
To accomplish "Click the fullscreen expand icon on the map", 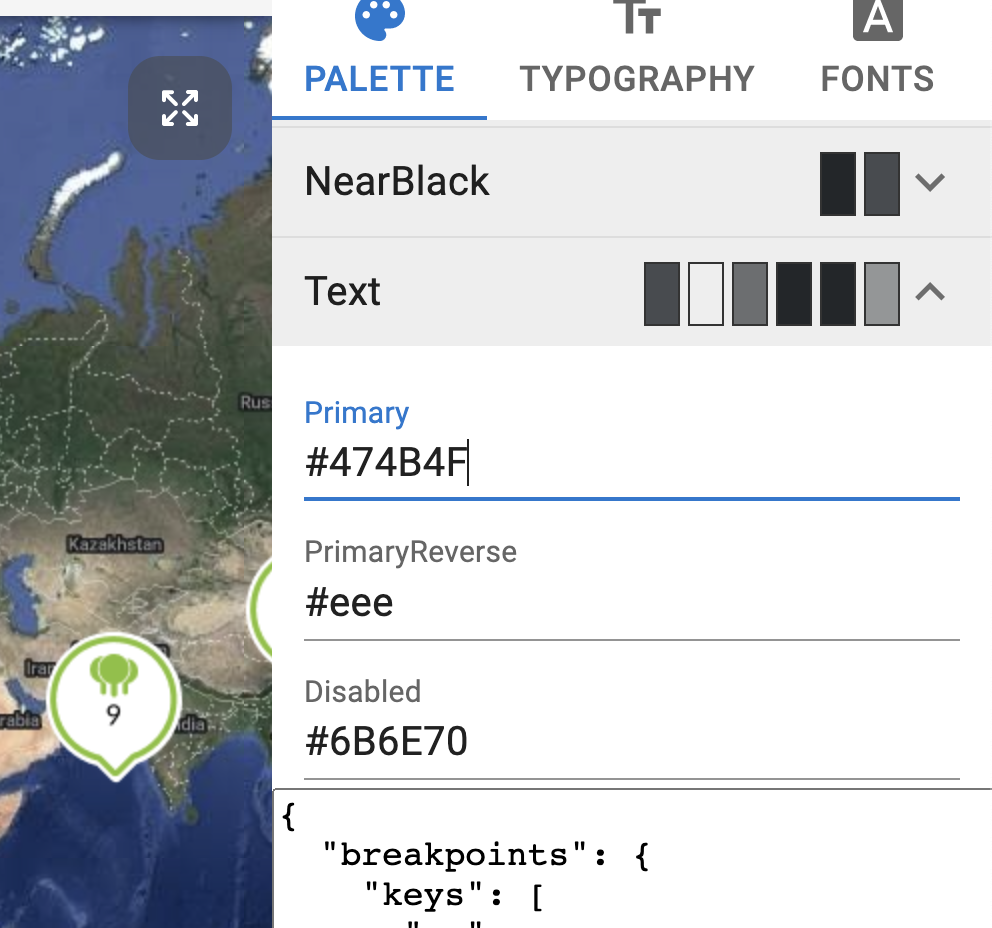I will (179, 110).
